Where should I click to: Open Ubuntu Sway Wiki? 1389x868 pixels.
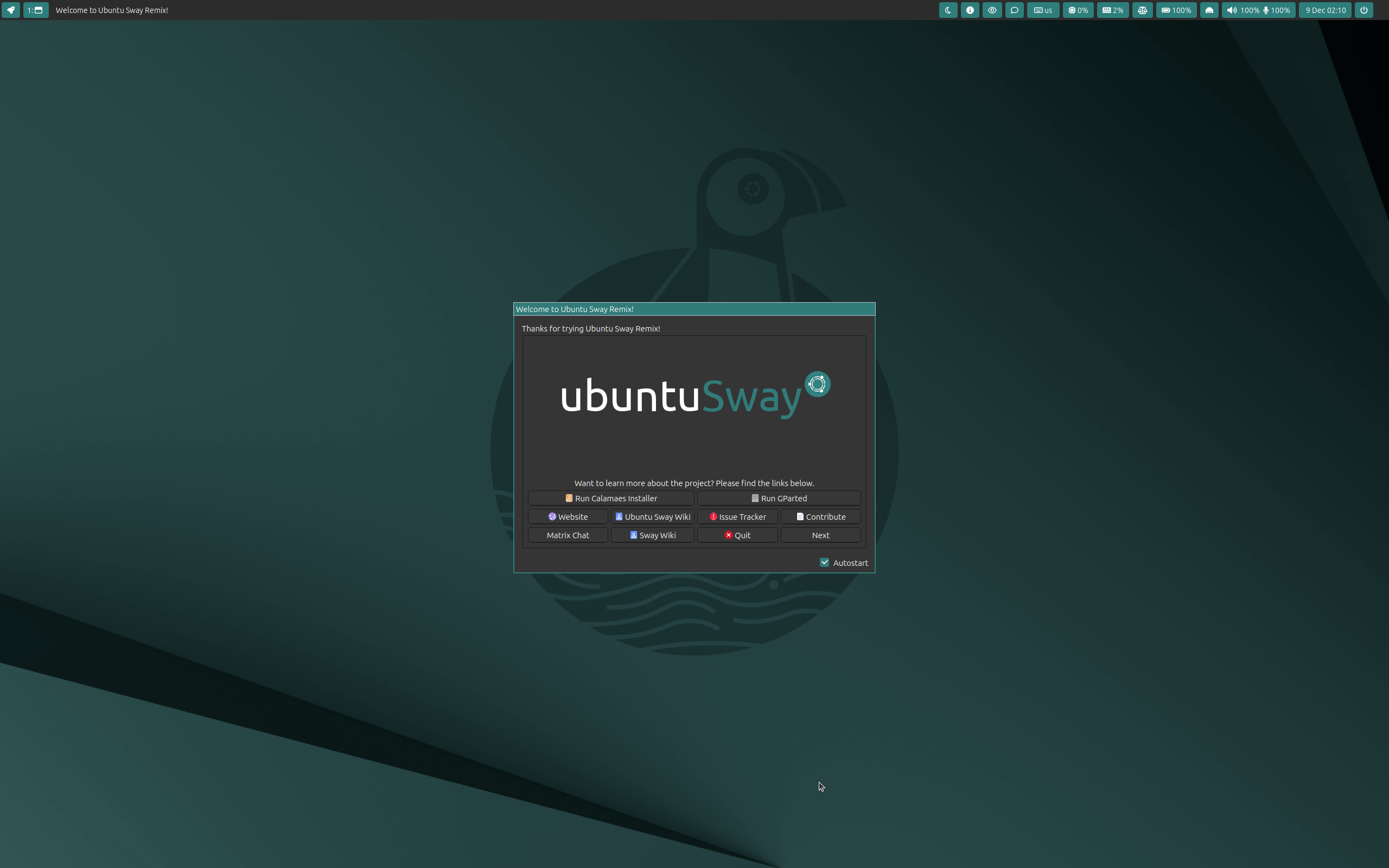[x=653, y=516]
